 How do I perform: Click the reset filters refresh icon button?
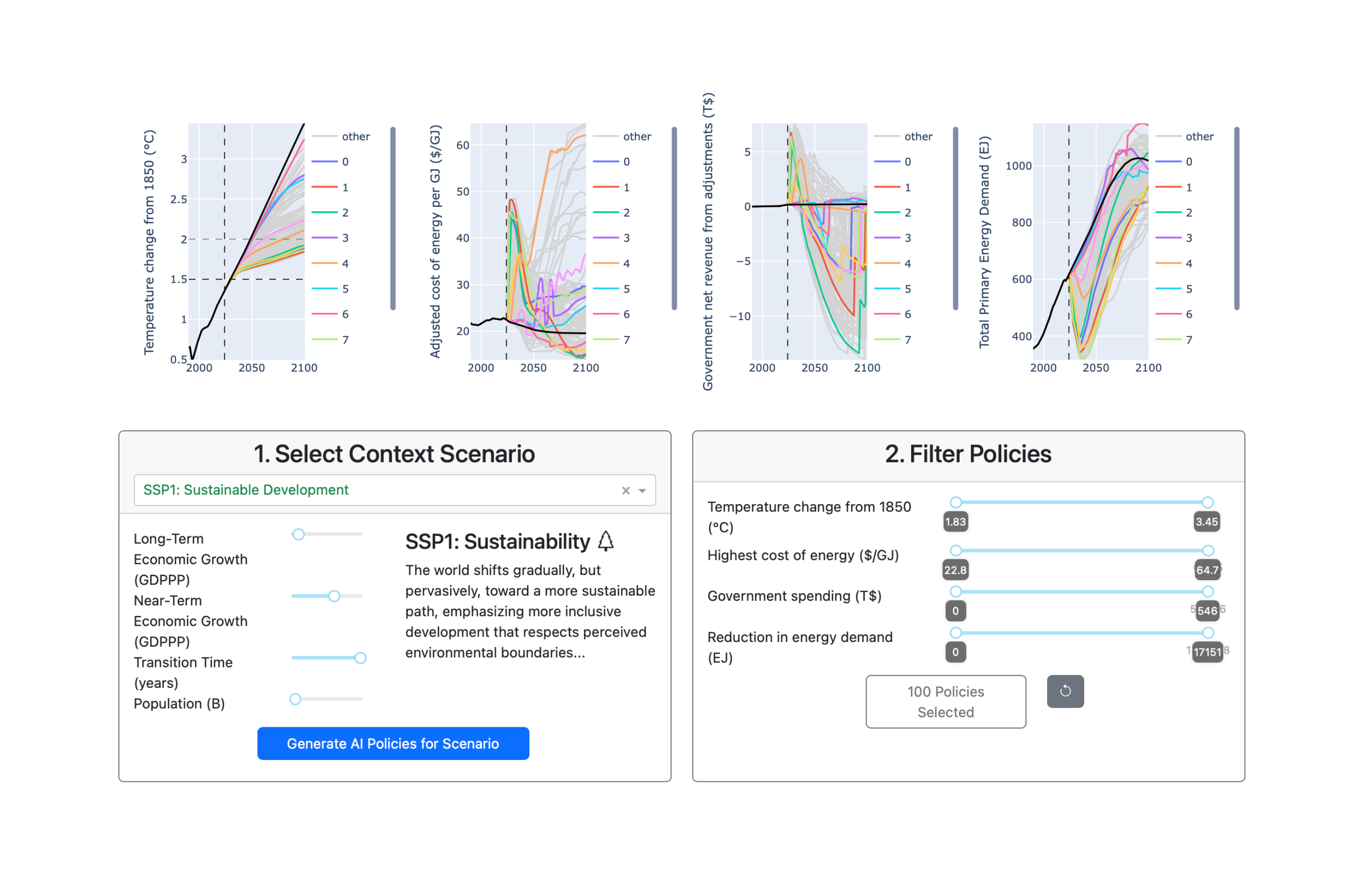1065,691
